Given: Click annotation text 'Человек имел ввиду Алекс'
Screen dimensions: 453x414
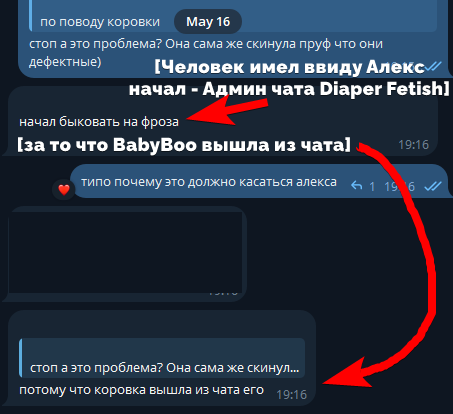Looking at the screenshot, I should pyautogui.click(x=289, y=67).
